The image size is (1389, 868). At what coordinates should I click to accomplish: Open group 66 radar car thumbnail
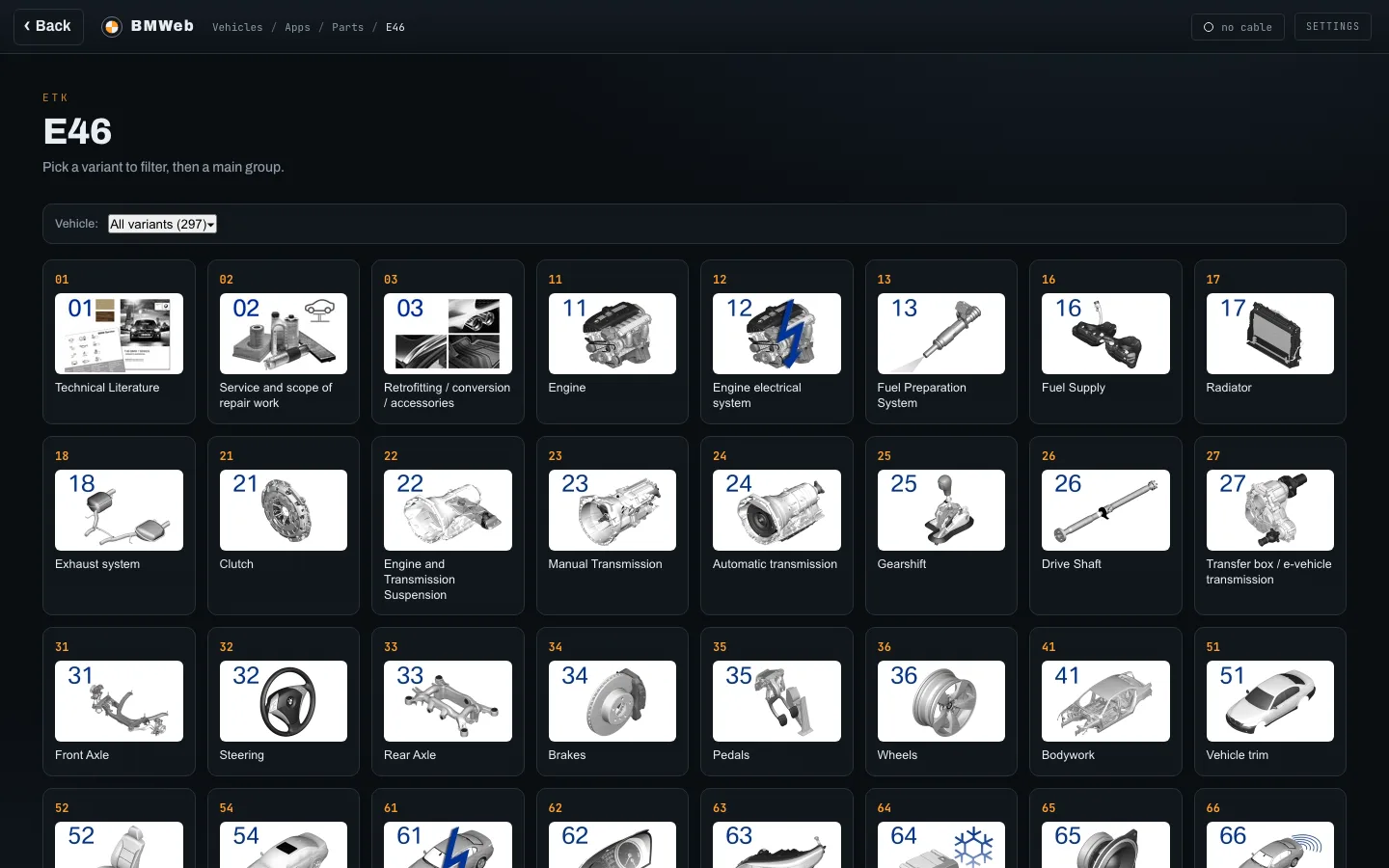pos(1270,845)
